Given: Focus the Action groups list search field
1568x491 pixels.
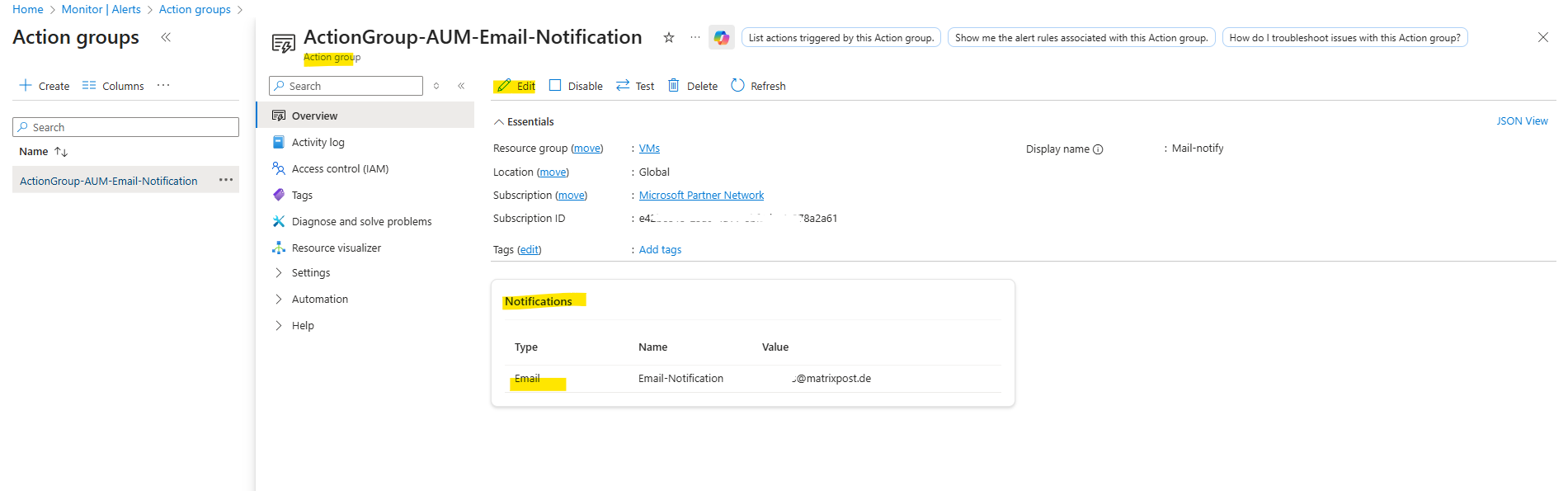Looking at the screenshot, I should click(x=125, y=127).
